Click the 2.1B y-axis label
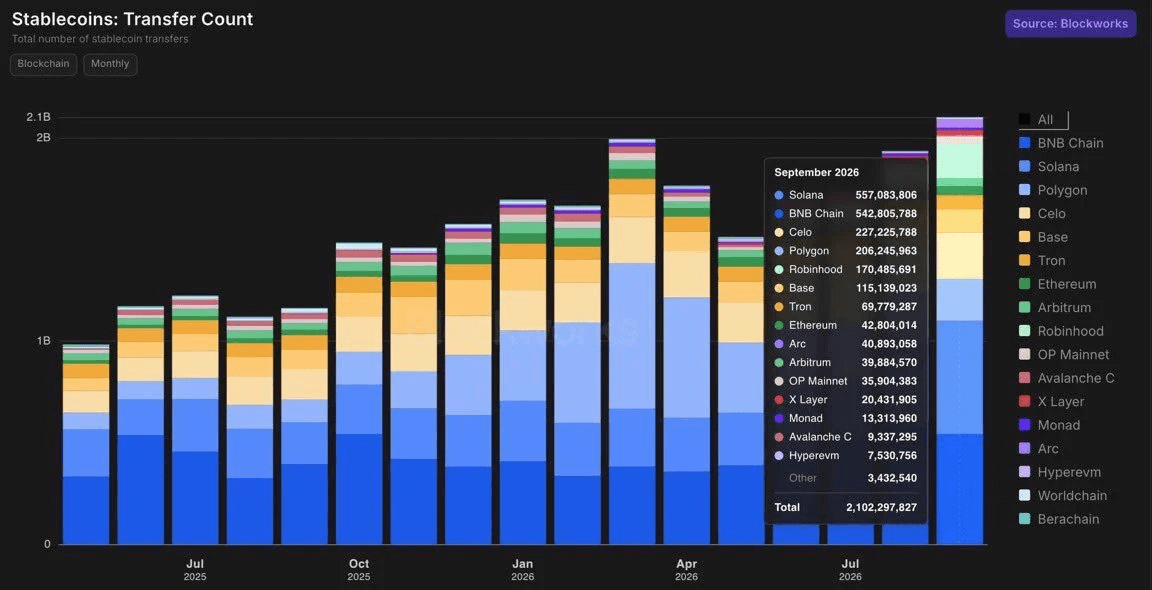Image resolution: width=1152 pixels, height=590 pixels. click(x=39, y=118)
